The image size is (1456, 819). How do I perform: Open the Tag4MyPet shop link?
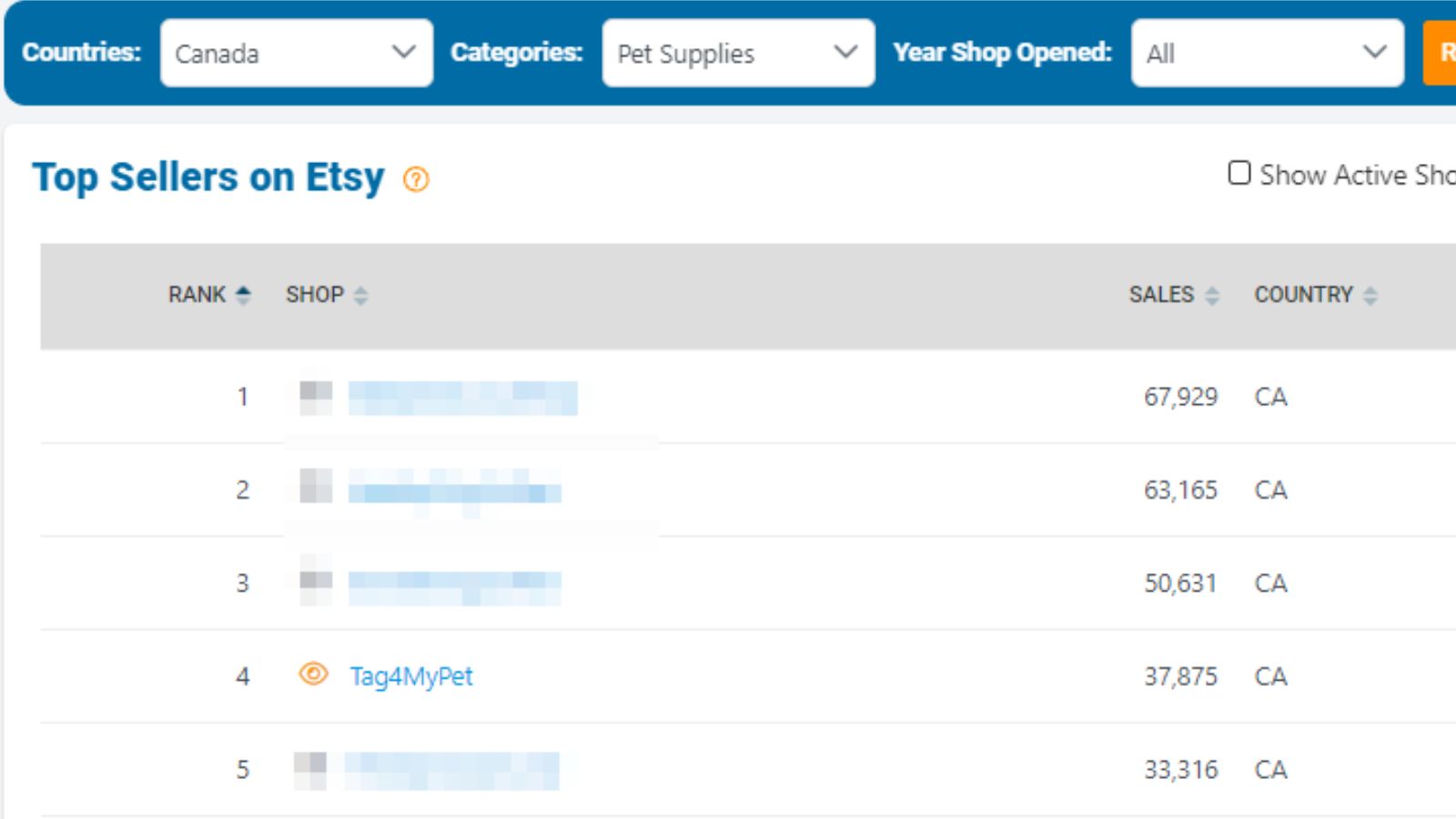(410, 676)
